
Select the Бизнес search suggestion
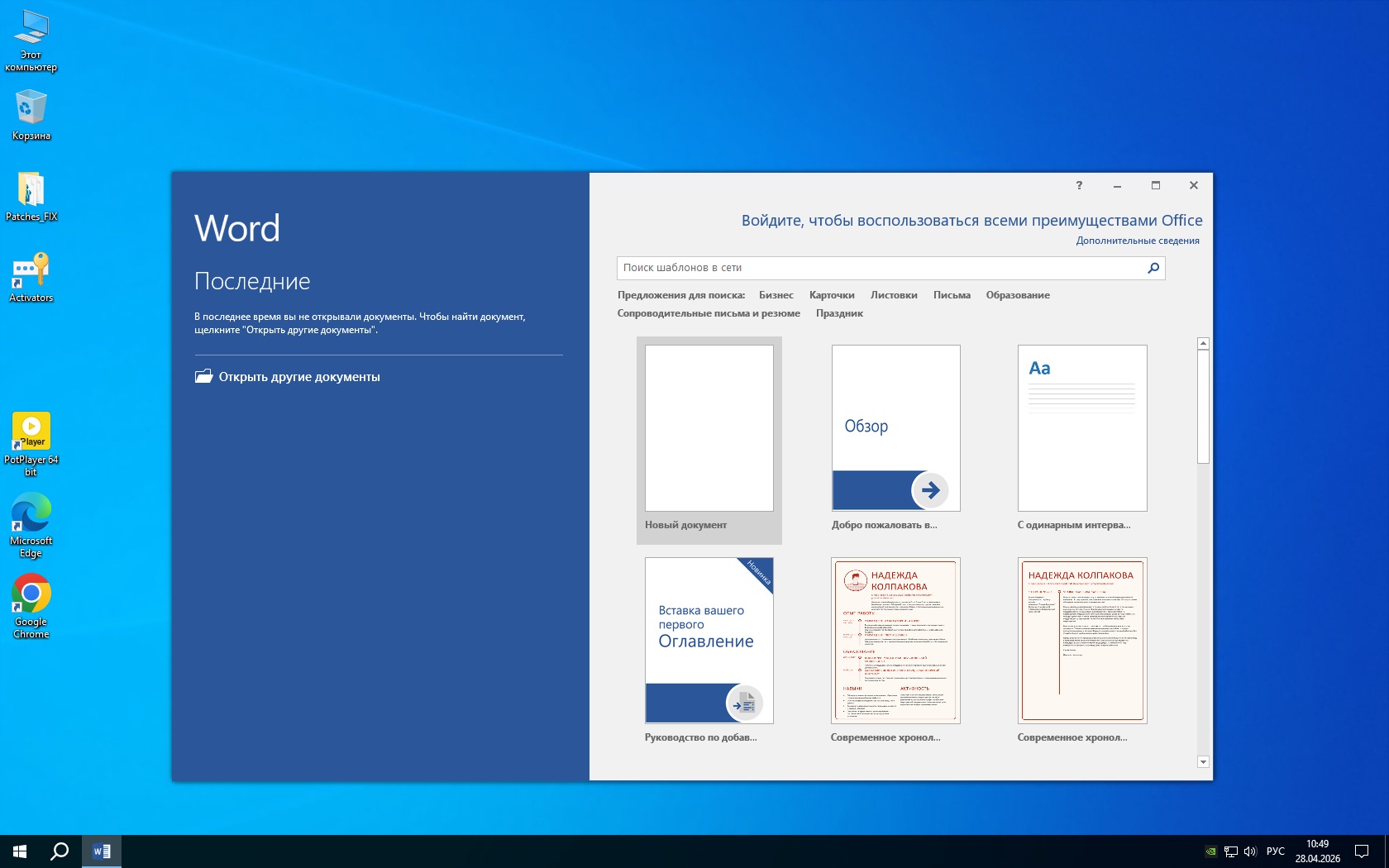pos(776,295)
